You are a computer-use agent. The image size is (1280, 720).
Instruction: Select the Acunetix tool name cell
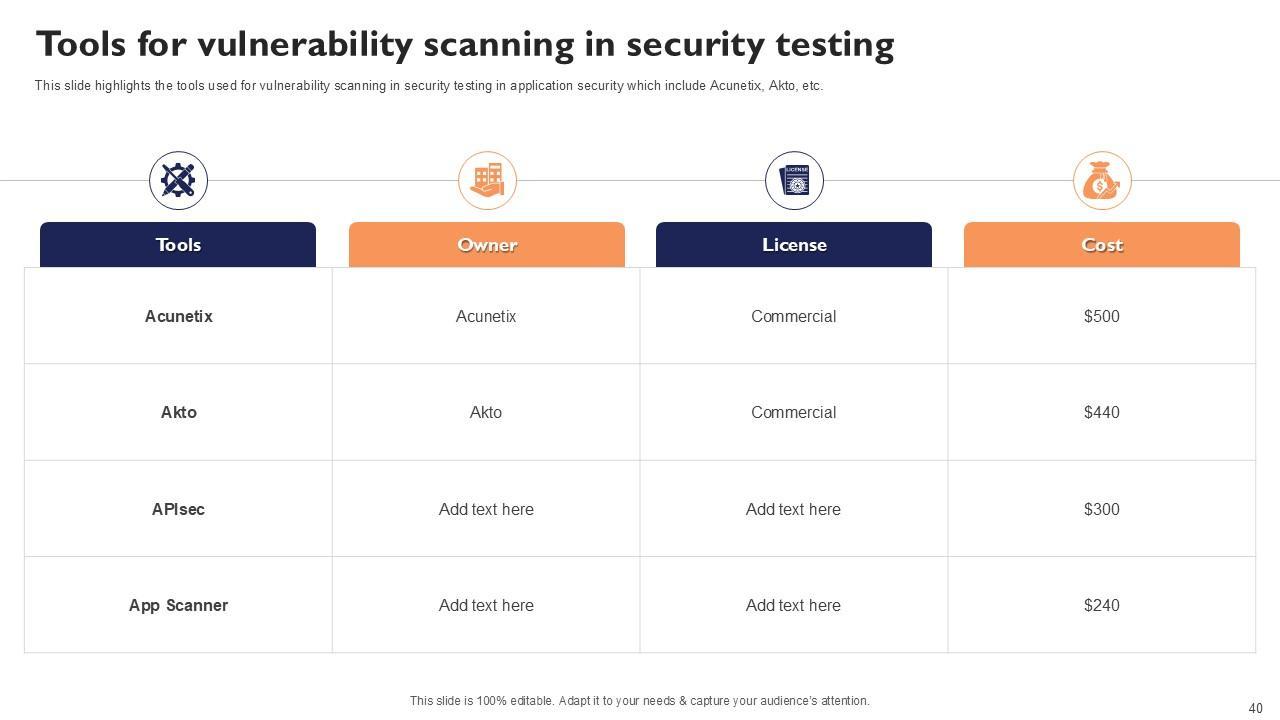click(179, 316)
